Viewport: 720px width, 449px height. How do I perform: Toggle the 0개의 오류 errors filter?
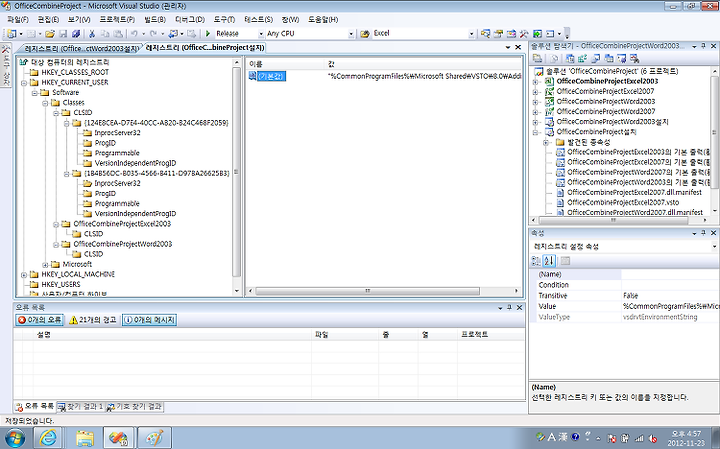pyautogui.click(x=39, y=320)
